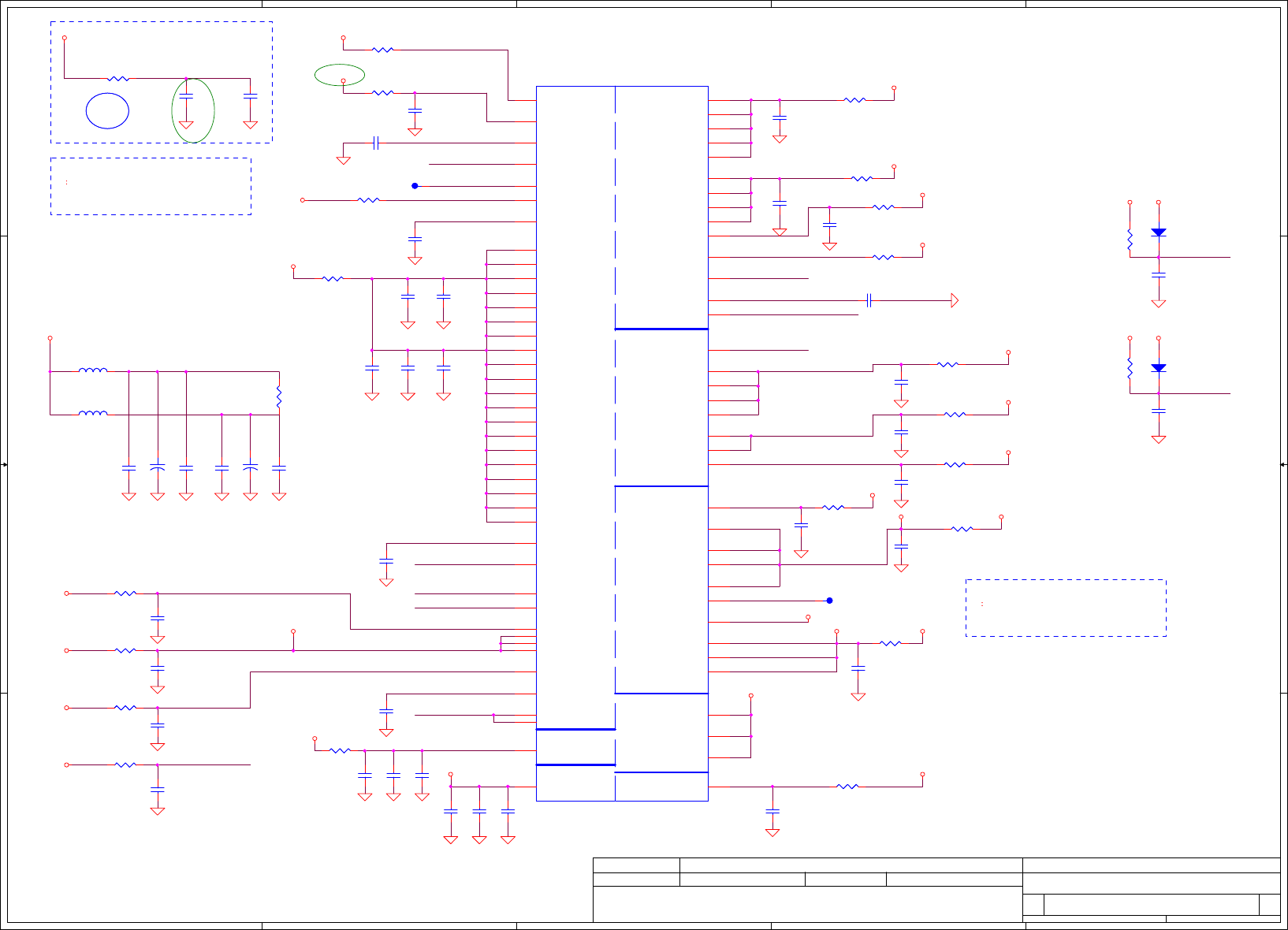
Task: Select the resistor inside the top-left dashed box
Action: pos(118,78)
